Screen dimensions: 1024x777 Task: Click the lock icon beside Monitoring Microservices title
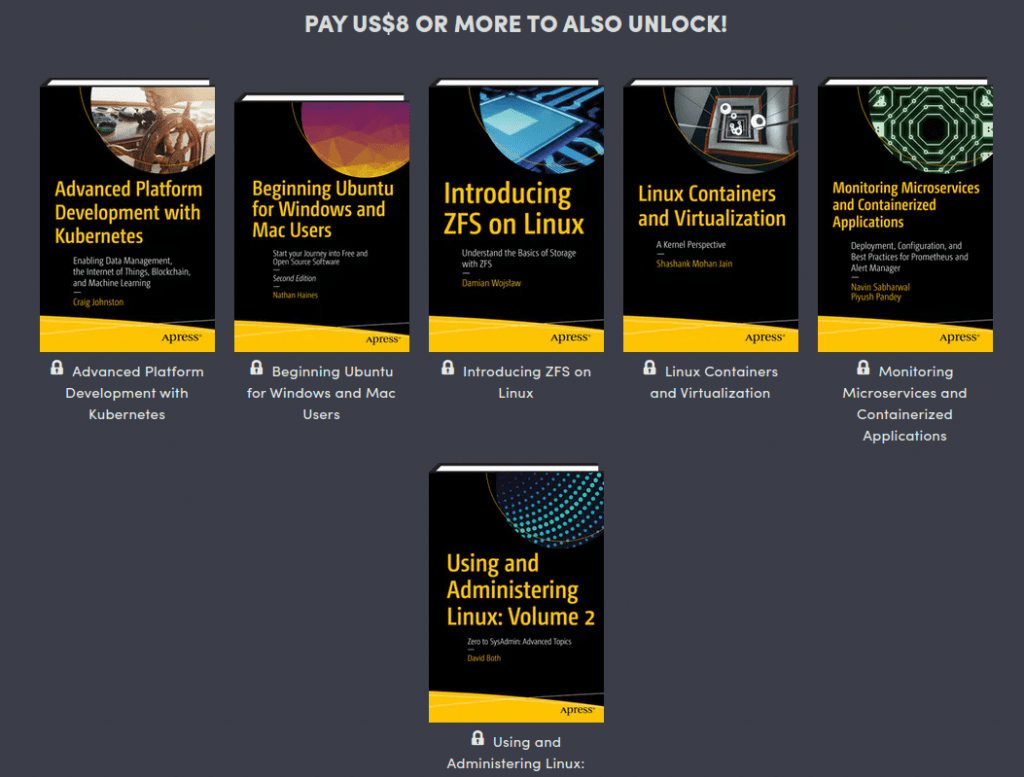tap(863, 368)
